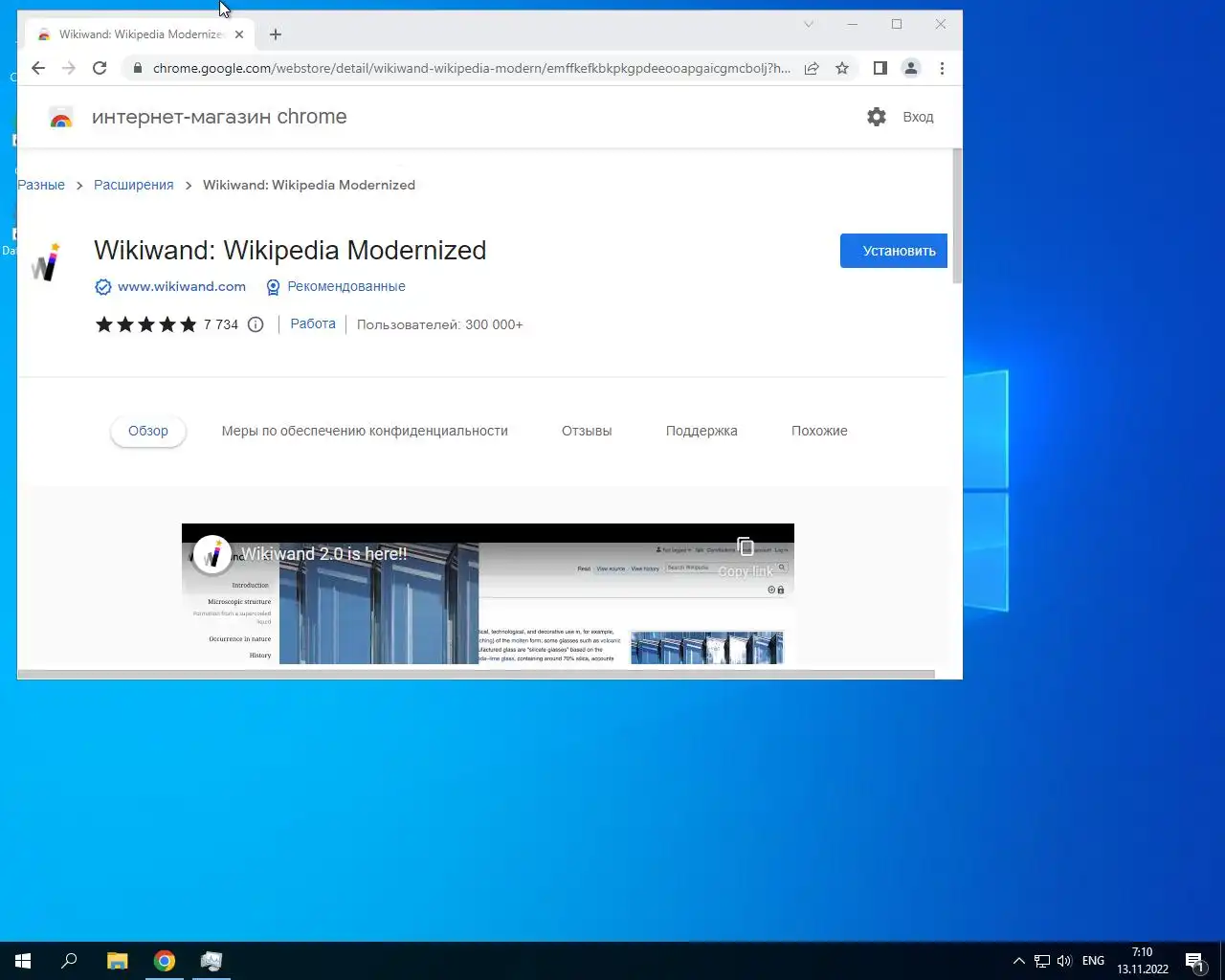
Task: Open Windows taskbar search
Action: 69,961
